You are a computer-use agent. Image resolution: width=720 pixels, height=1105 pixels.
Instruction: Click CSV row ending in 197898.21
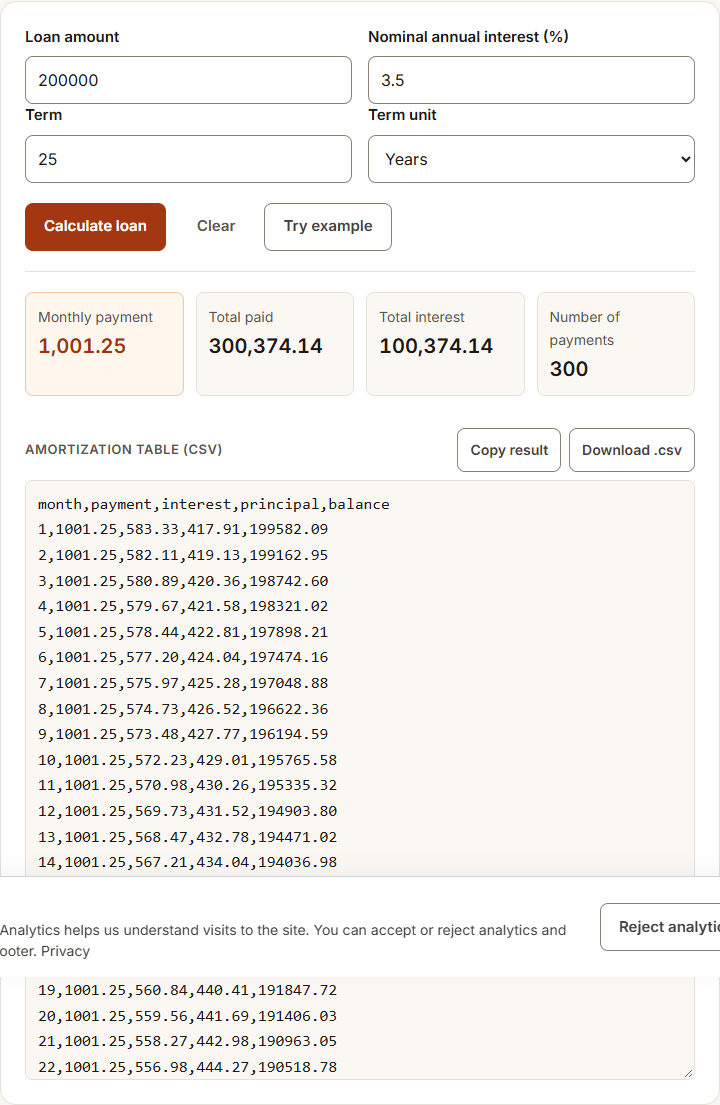click(183, 632)
